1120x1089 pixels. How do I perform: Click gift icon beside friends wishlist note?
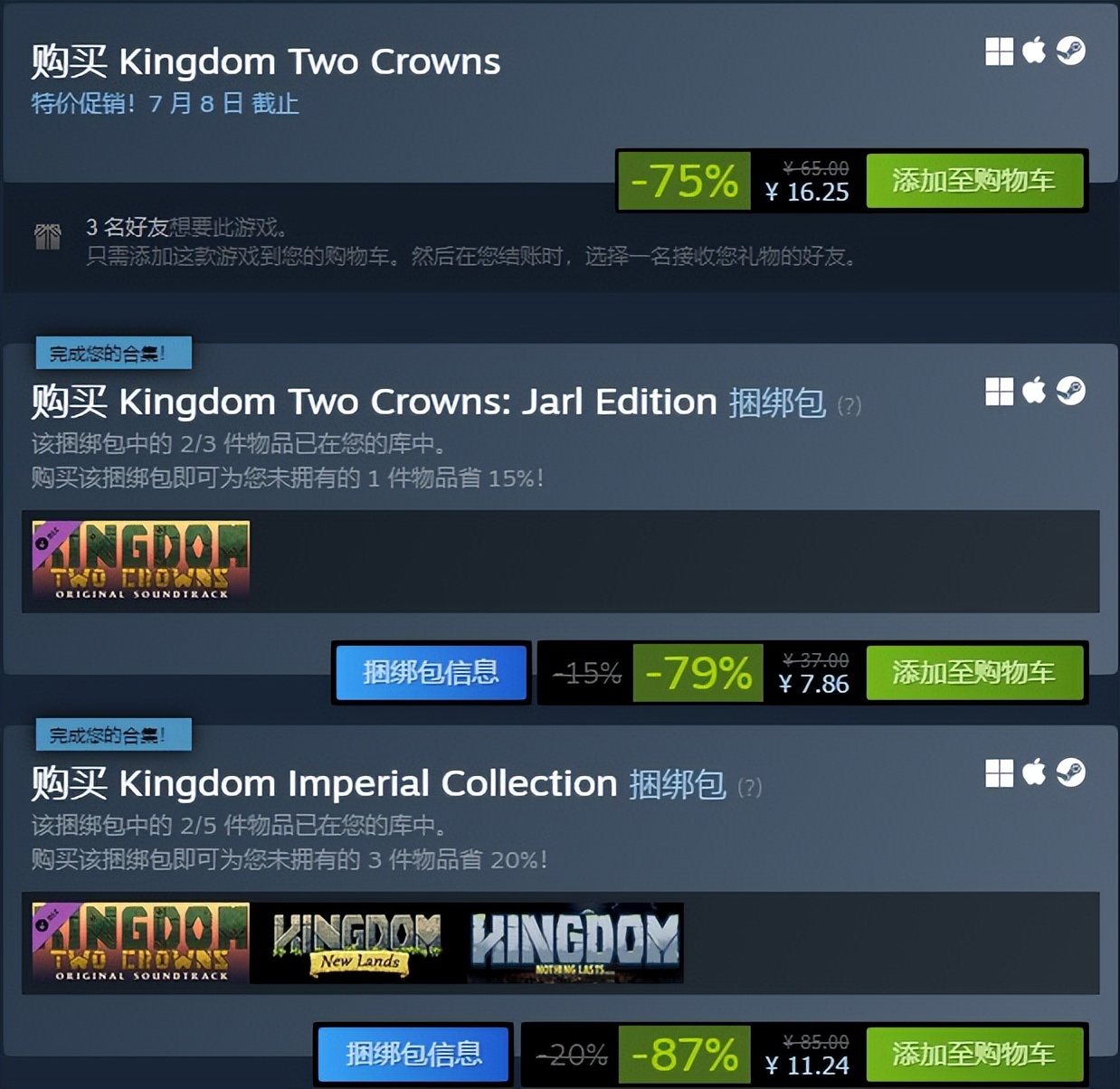pyautogui.click(x=48, y=237)
